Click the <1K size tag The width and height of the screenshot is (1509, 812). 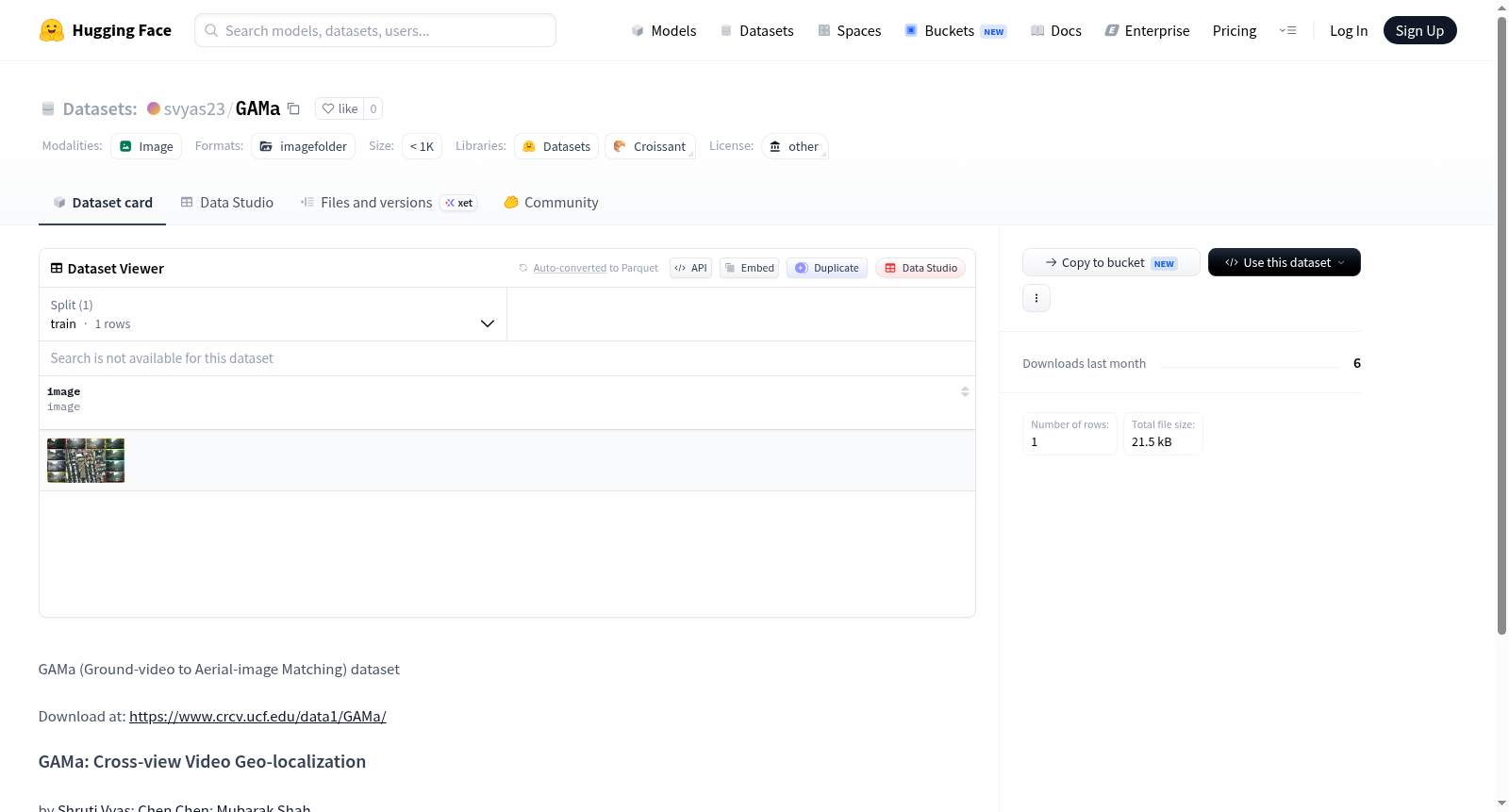[x=422, y=146]
